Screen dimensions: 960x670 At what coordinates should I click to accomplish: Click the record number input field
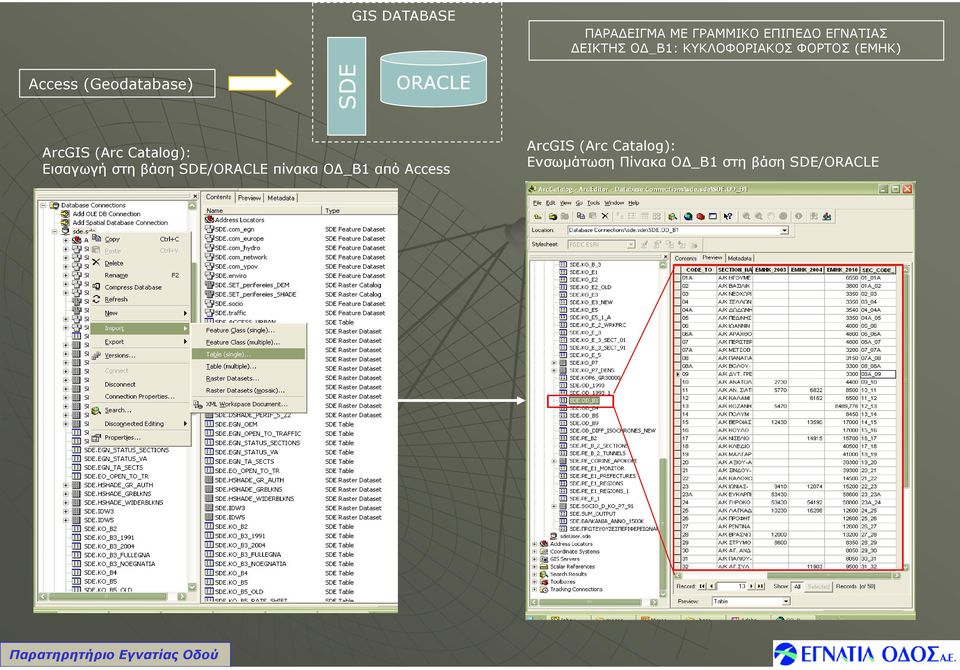(x=732, y=586)
